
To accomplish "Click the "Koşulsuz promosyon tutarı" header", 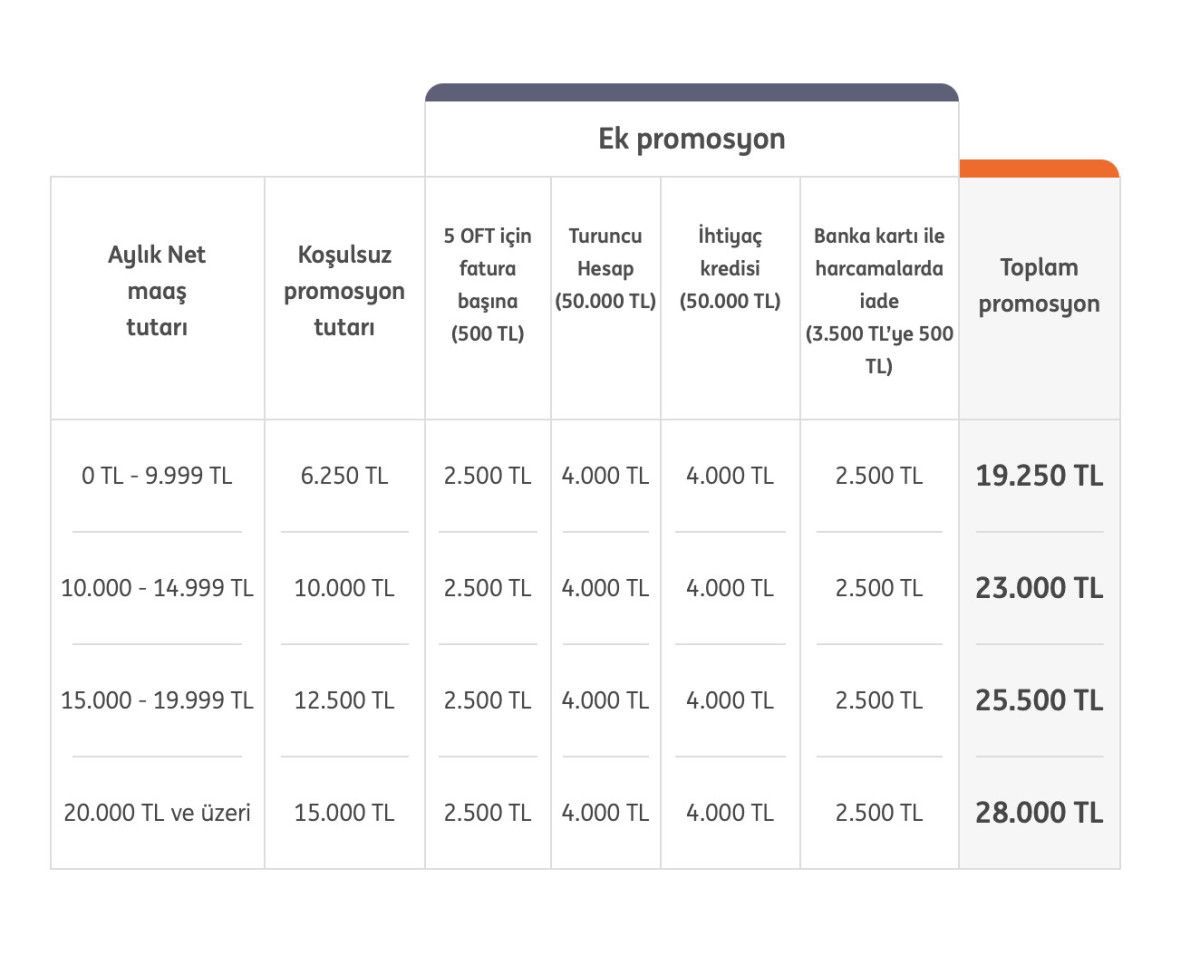I will (344, 291).
